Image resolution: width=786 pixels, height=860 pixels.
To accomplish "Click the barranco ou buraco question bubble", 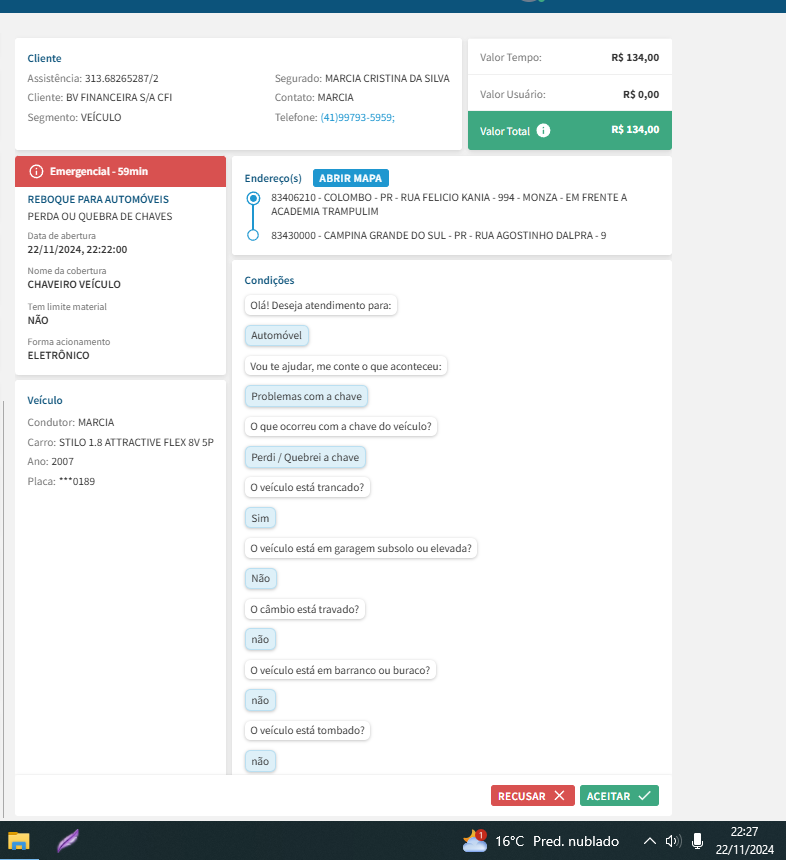I will (340, 670).
